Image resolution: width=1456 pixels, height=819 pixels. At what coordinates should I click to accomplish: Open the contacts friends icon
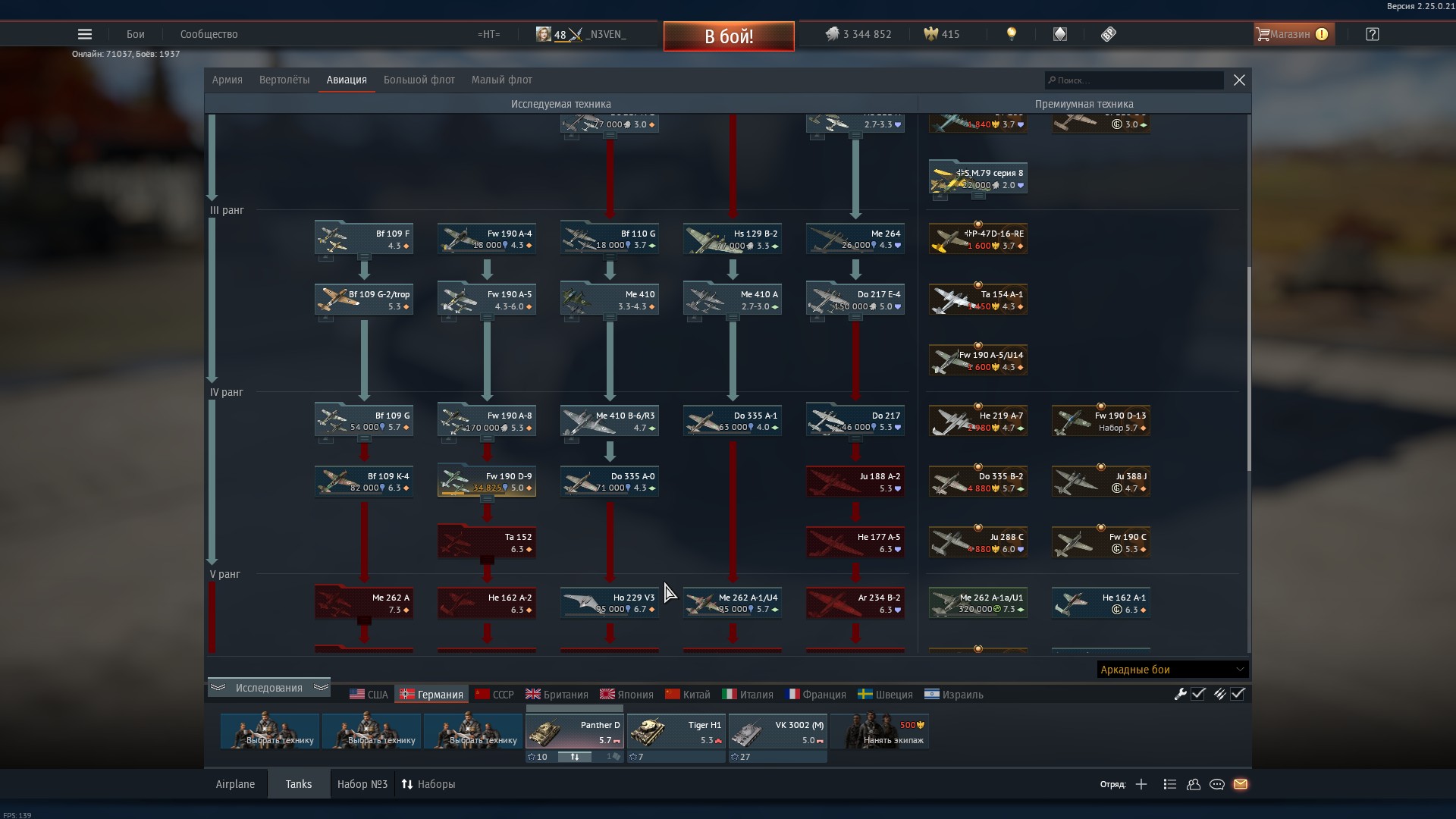point(1194,784)
